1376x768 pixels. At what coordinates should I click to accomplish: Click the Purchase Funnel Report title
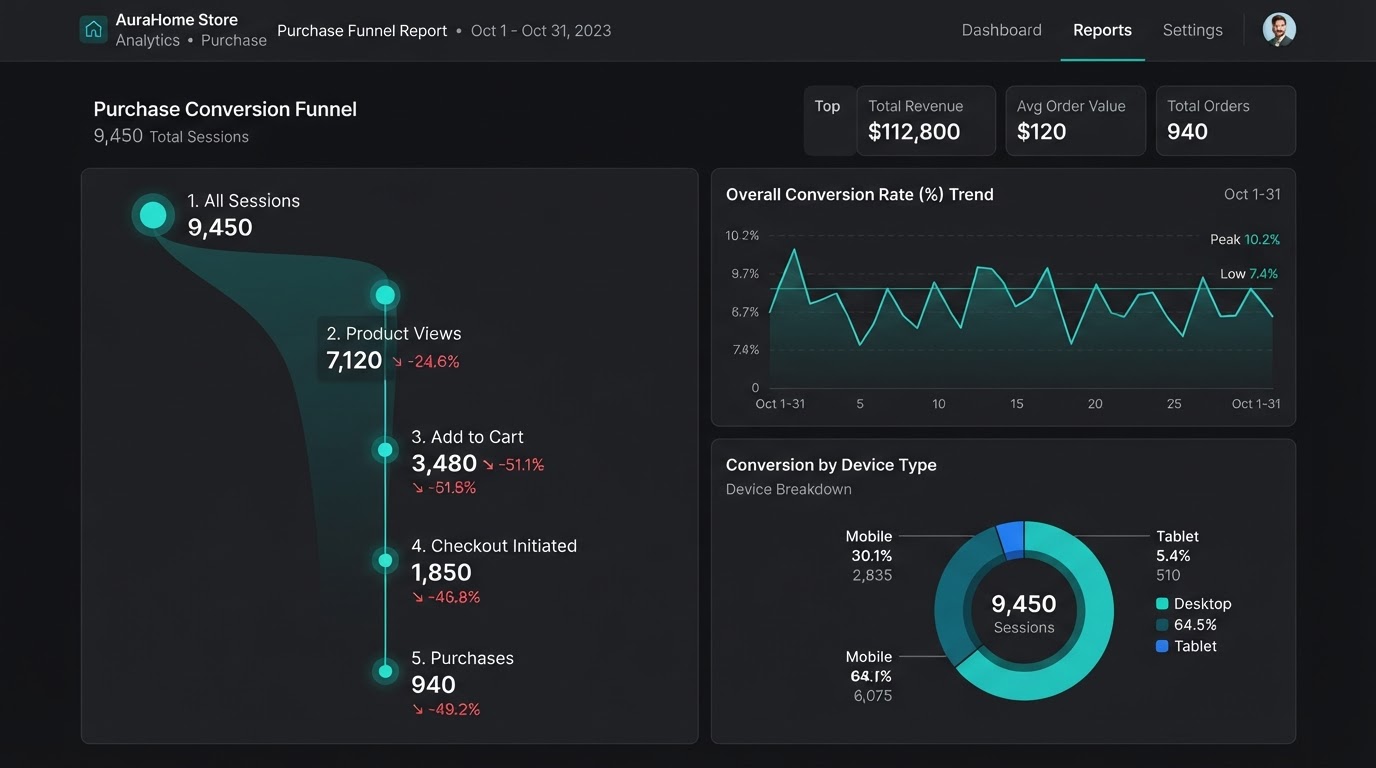coord(362,30)
